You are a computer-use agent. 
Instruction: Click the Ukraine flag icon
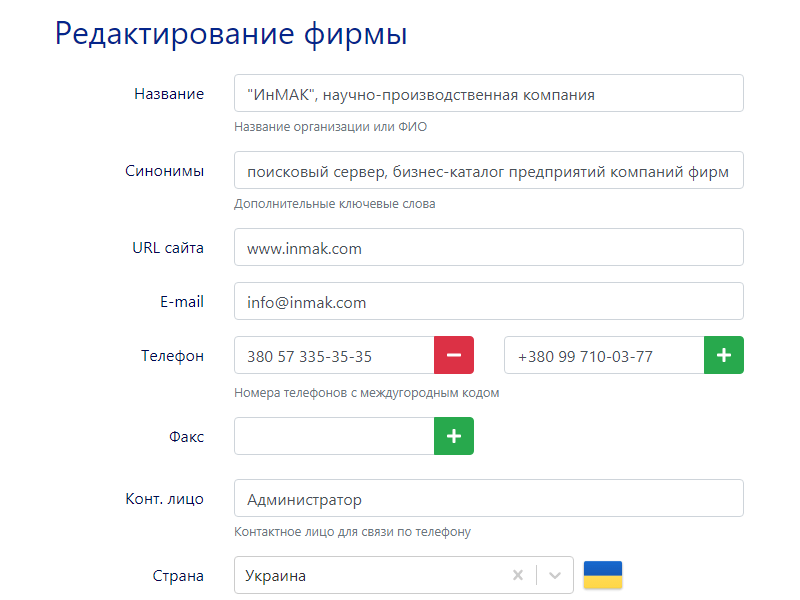click(603, 575)
